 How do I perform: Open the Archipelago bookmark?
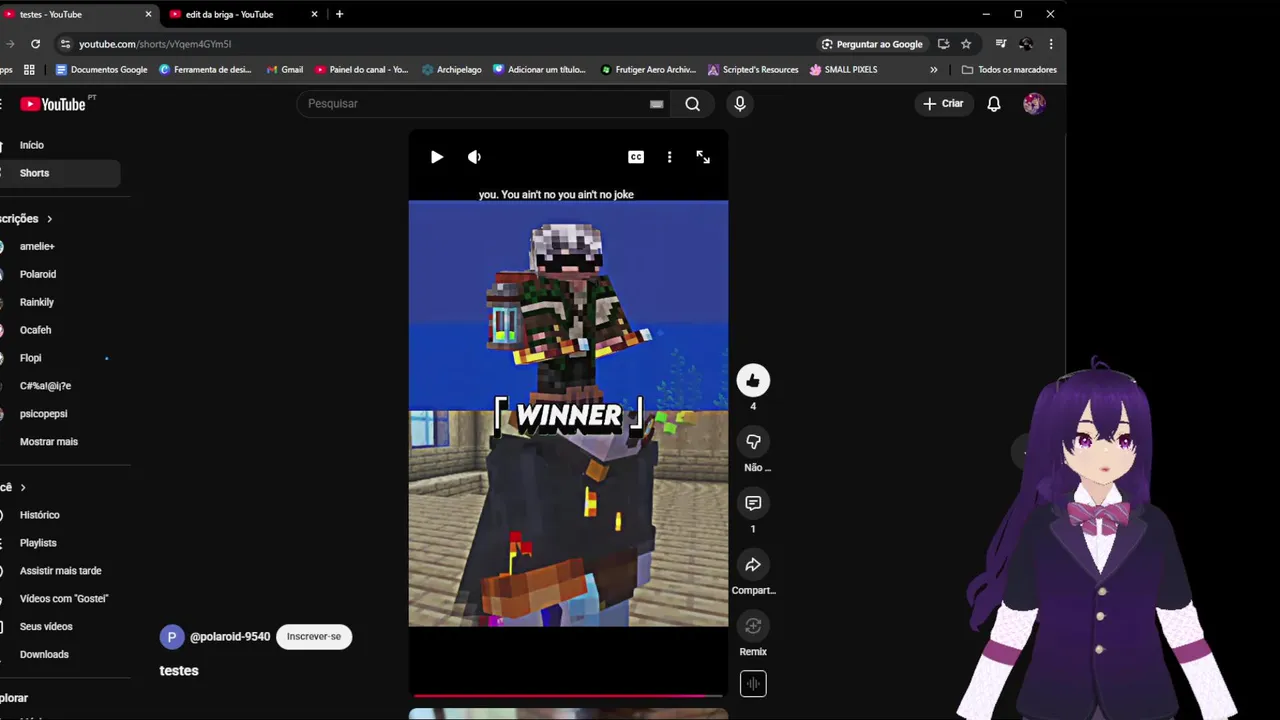pyautogui.click(x=452, y=70)
